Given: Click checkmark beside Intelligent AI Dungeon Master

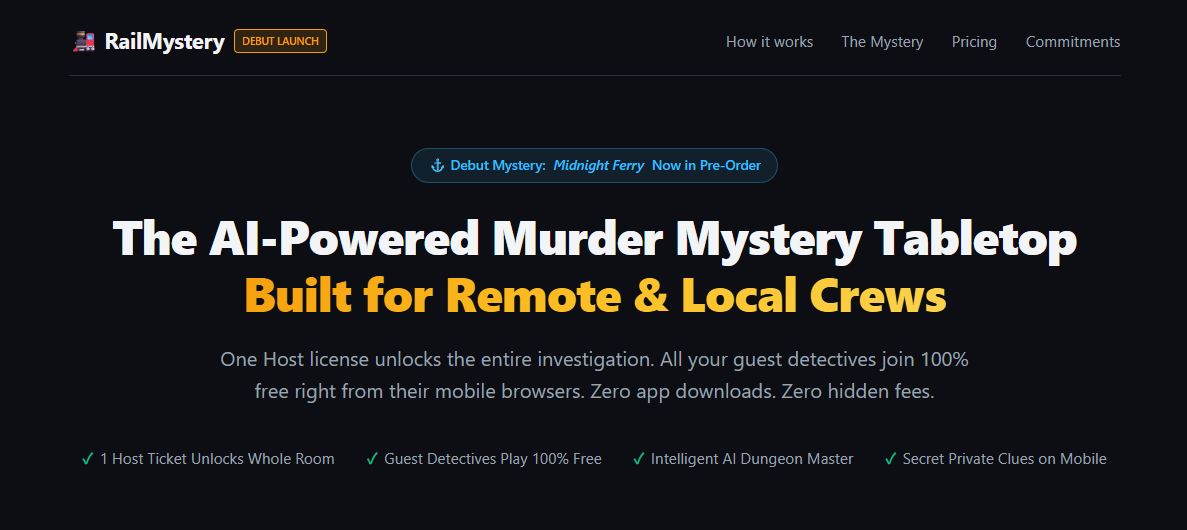Looking at the screenshot, I should [x=638, y=459].
